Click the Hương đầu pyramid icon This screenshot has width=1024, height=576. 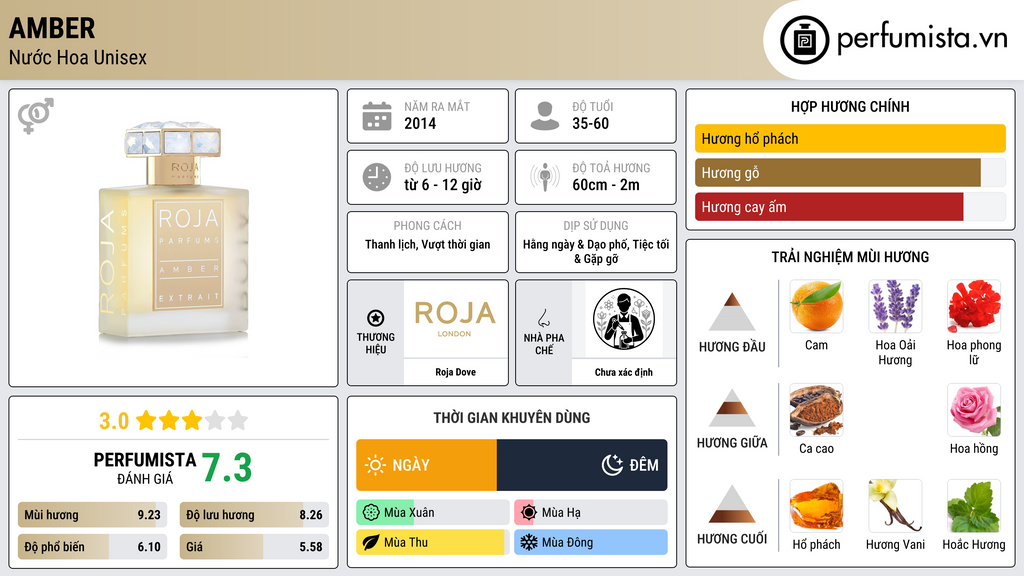pyautogui.click(x=732, y=312)
